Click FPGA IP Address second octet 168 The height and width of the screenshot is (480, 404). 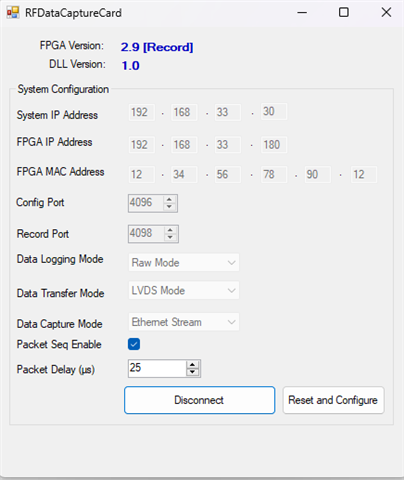click(x=184, y=145)
